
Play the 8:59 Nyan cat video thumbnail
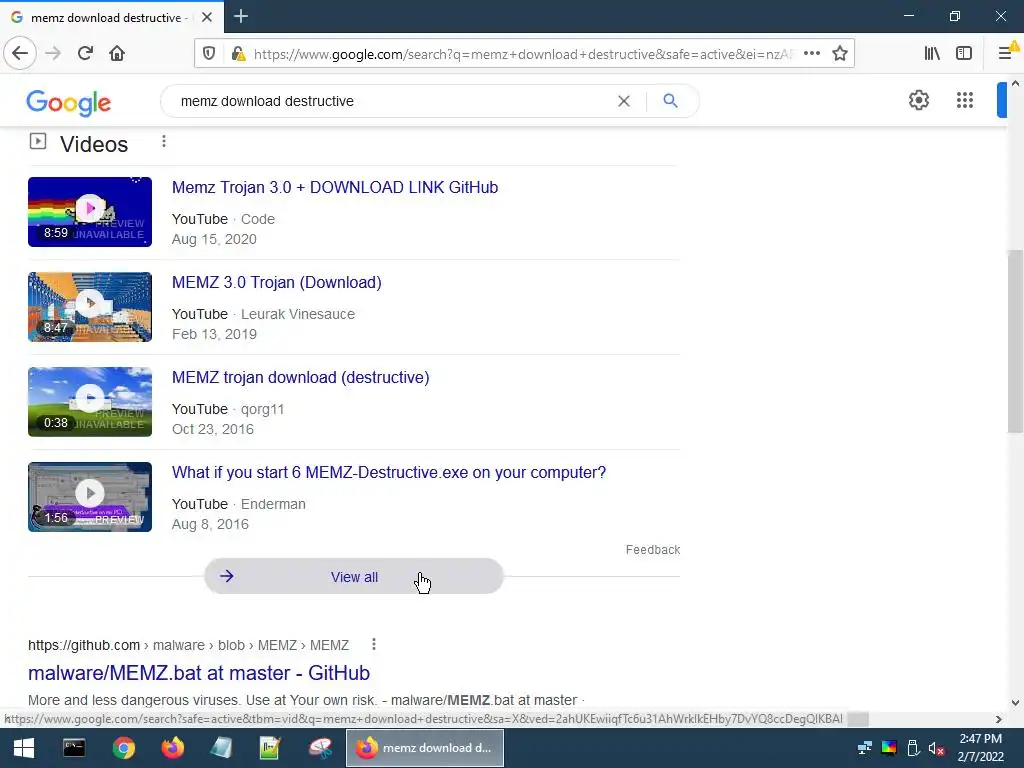pos(90,212)
